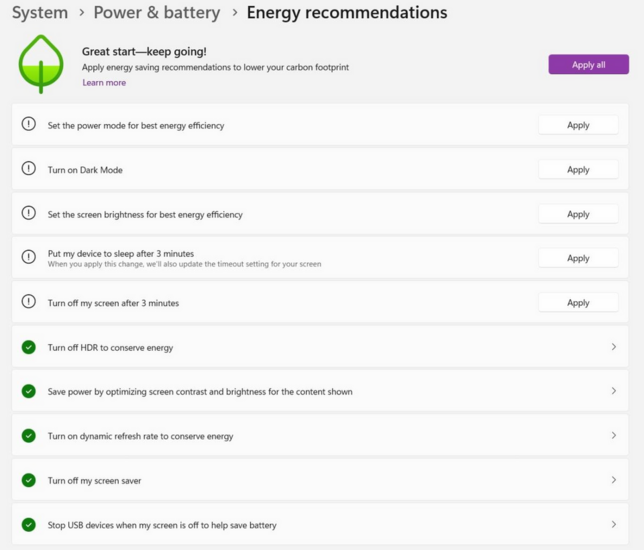Click the warning icon beside sleep after 3 minutes
The image size is (644, 550).
(x=29, y=257)
